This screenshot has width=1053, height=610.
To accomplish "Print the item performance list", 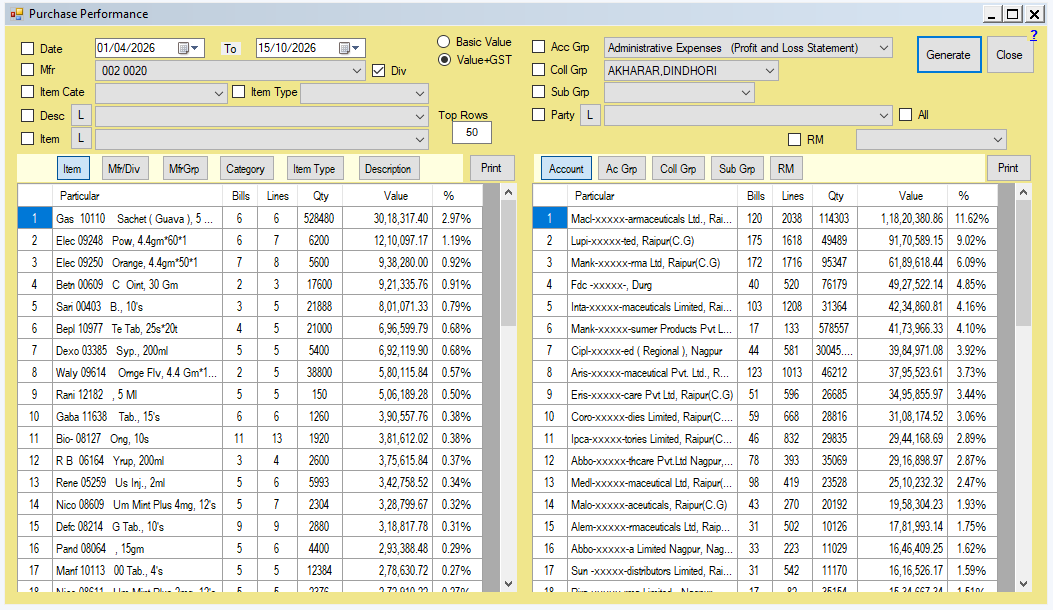I will pos(491,168).
